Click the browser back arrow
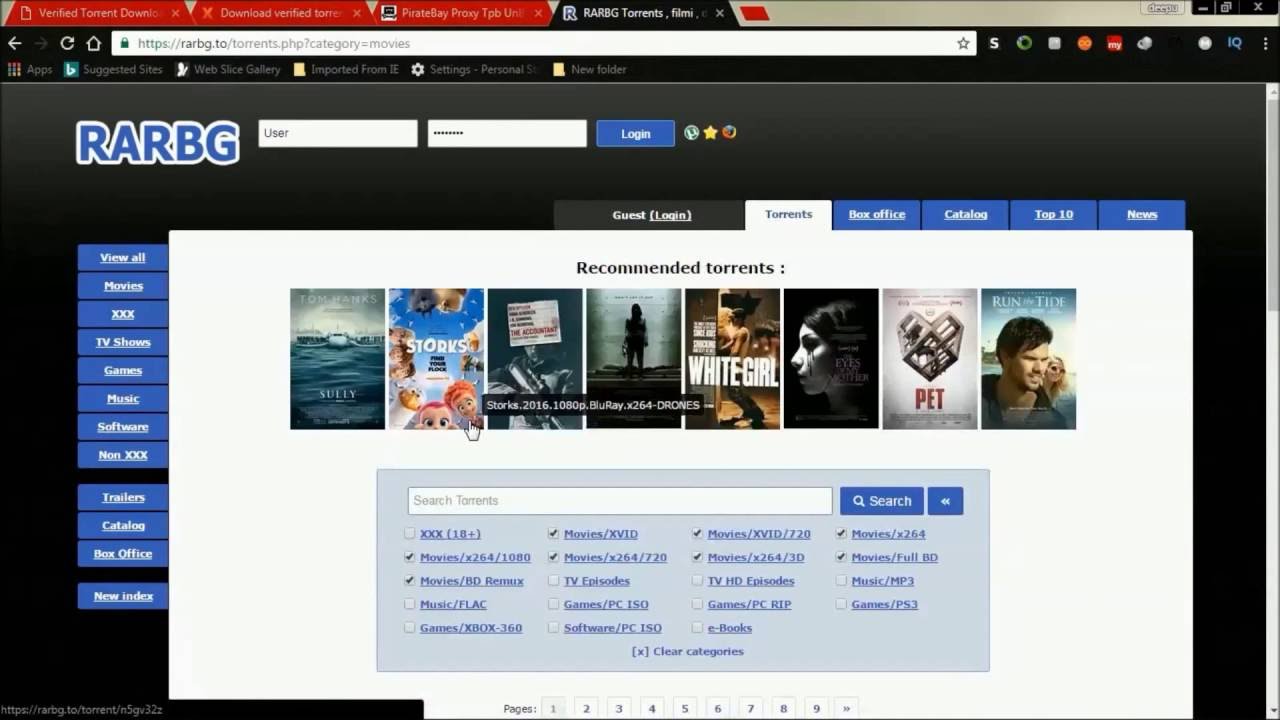This screenshot has height=720, width=1280. pyautogui.click(x=15, y=43)
